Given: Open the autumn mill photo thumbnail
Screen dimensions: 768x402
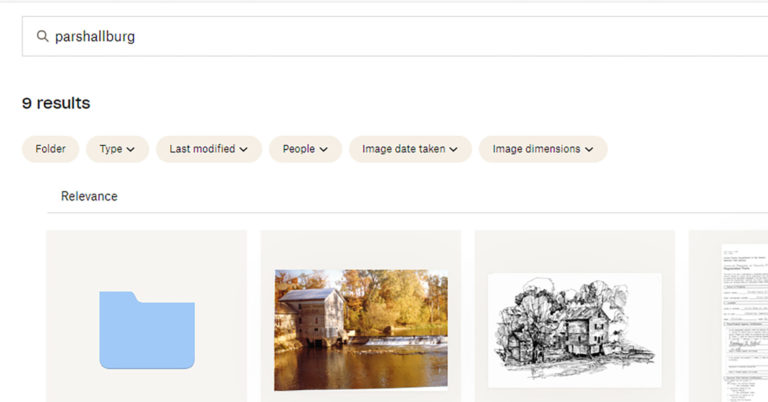Looking at the screenshot, I should (361, 329).
